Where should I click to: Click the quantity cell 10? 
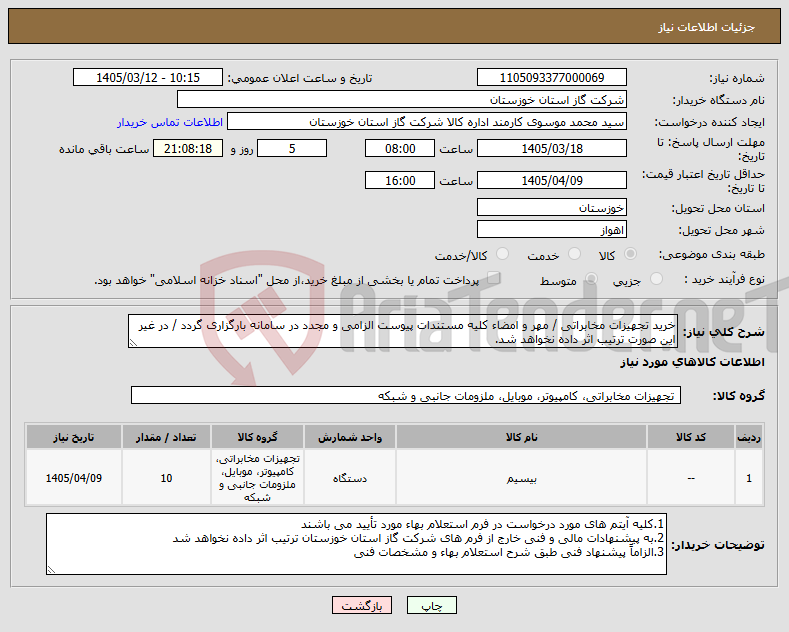click(166, 478)
